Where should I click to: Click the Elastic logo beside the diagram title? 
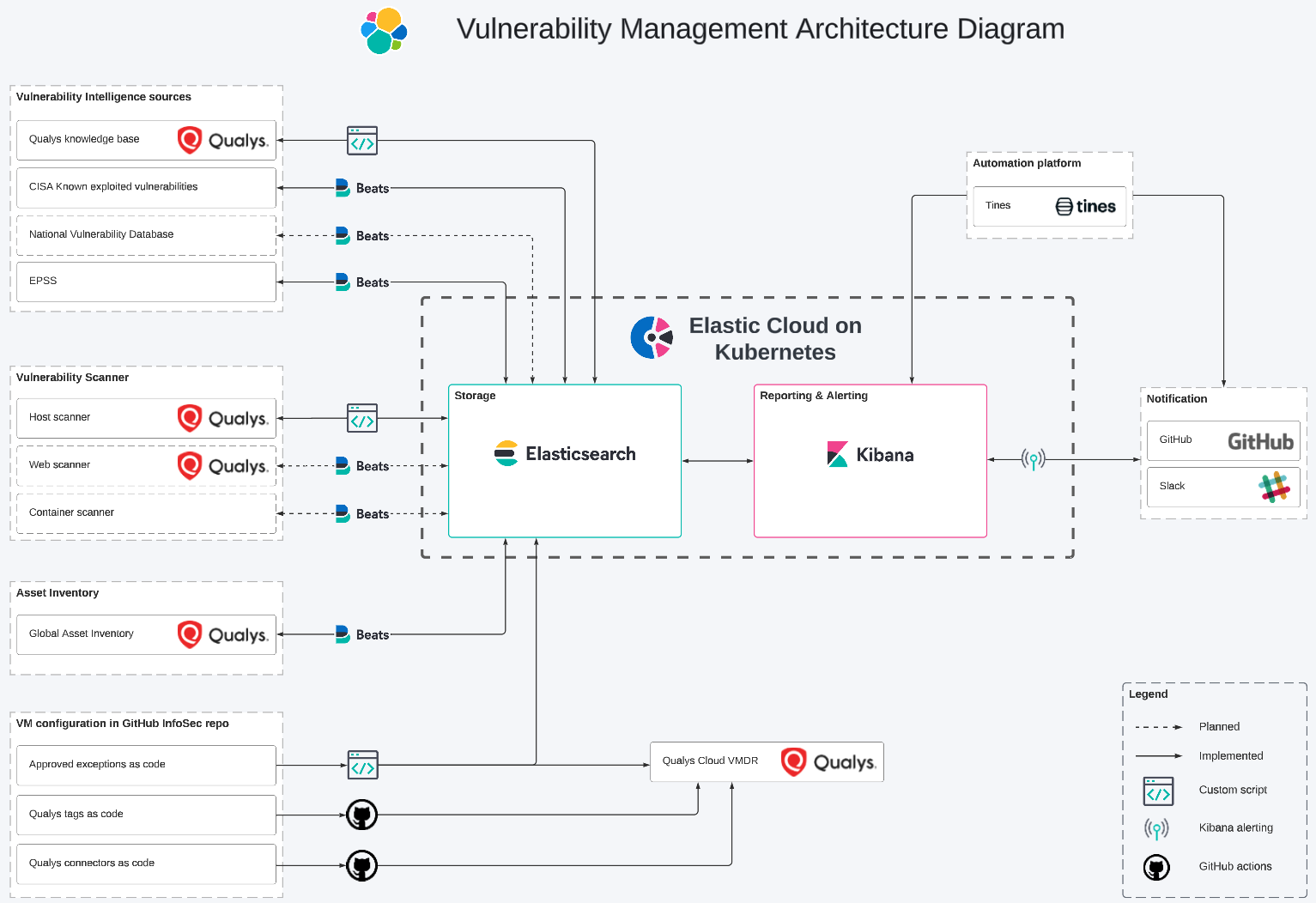tap(384, 31)
